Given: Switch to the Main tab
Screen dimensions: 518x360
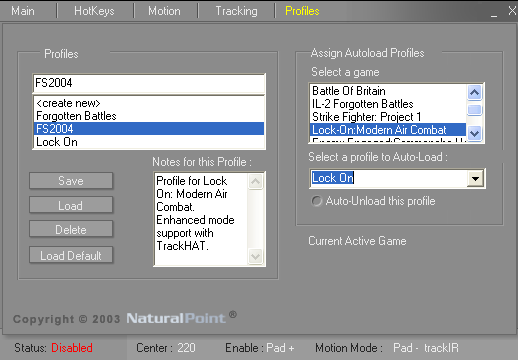Looking at the screenshot, I should (23, 11).
